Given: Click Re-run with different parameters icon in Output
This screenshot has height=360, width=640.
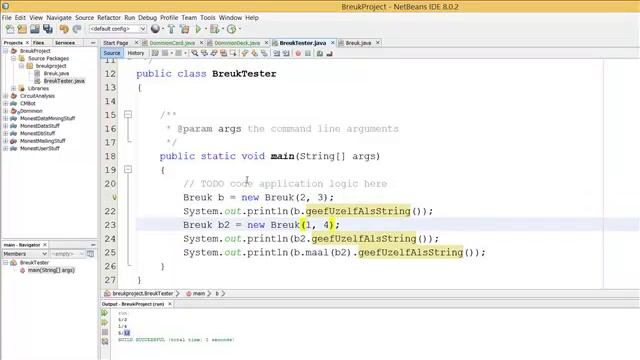Looking at the screenshot, I should pos(105,322).
